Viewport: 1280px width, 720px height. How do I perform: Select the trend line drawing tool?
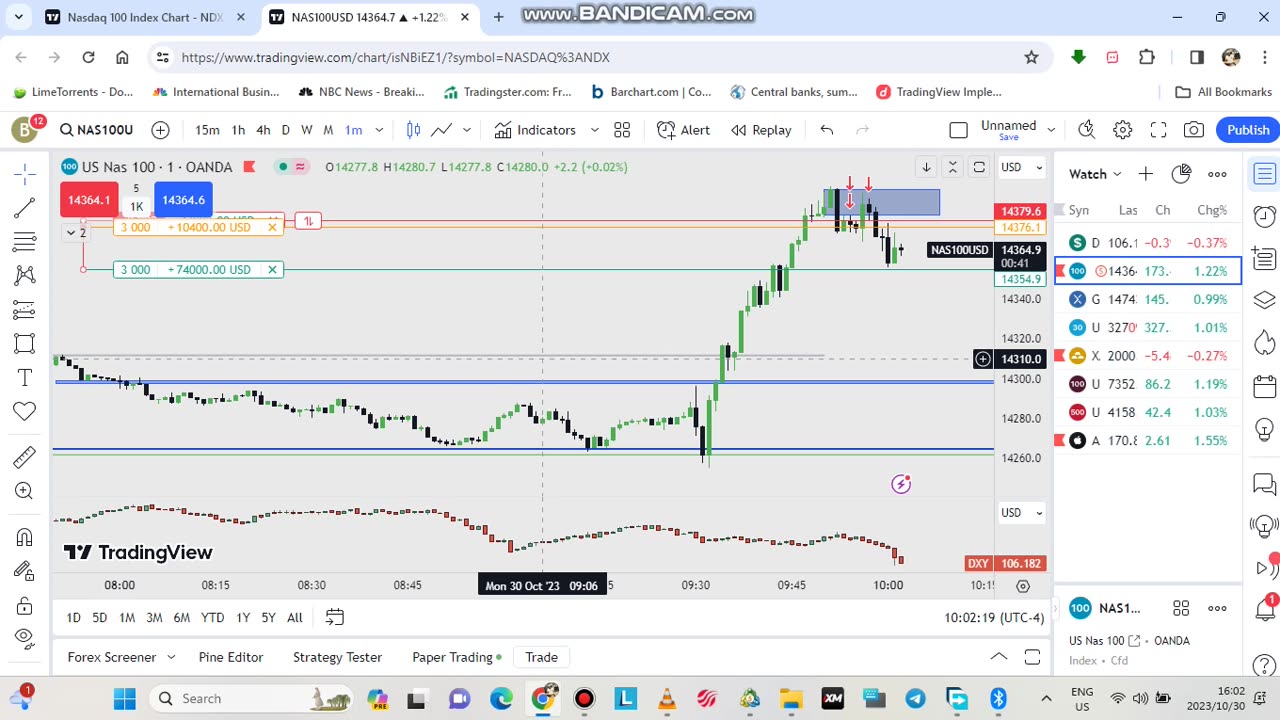[25, 208]
